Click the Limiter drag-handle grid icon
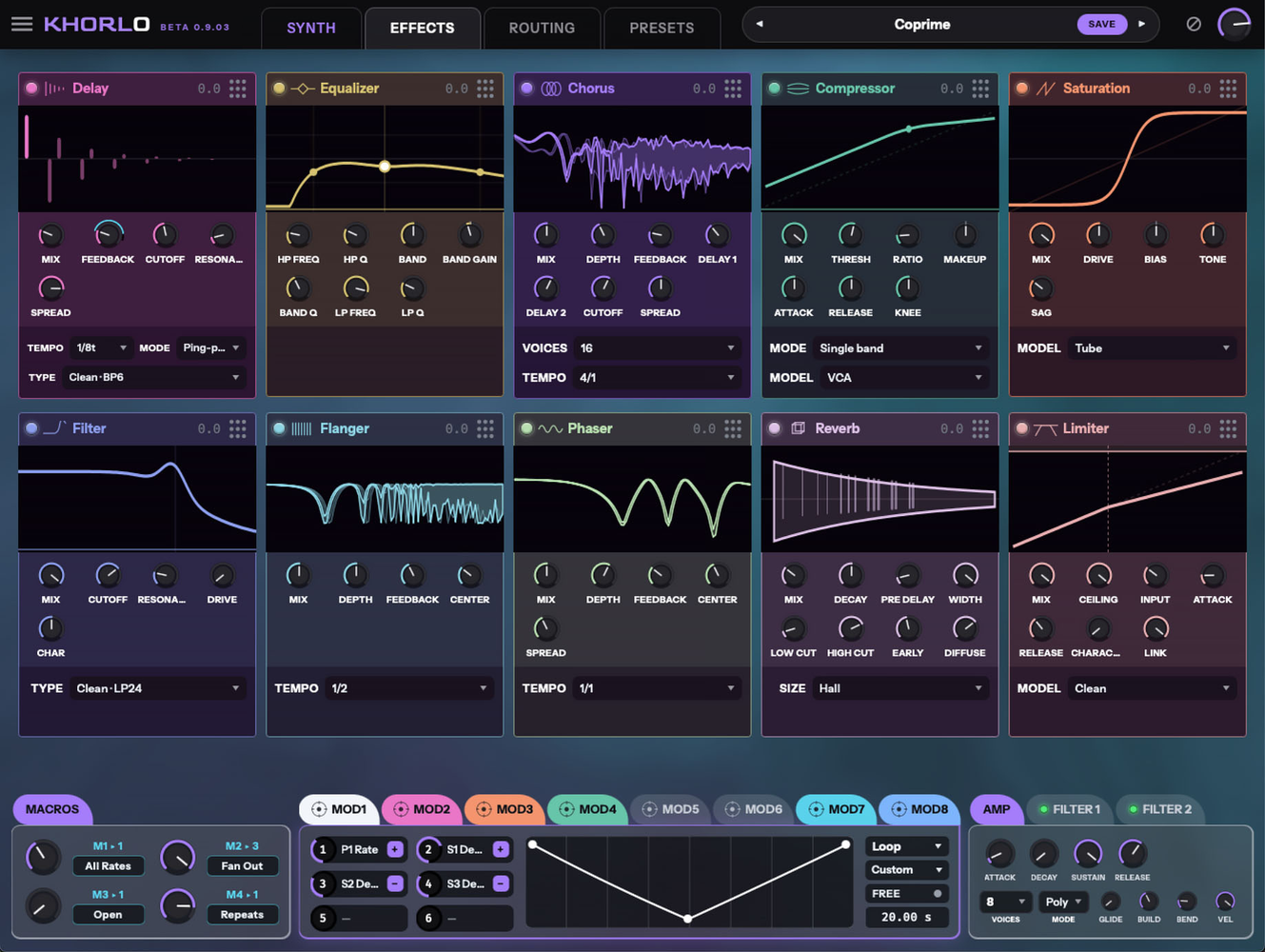 pyautogui.click(x=1229, y=428)
